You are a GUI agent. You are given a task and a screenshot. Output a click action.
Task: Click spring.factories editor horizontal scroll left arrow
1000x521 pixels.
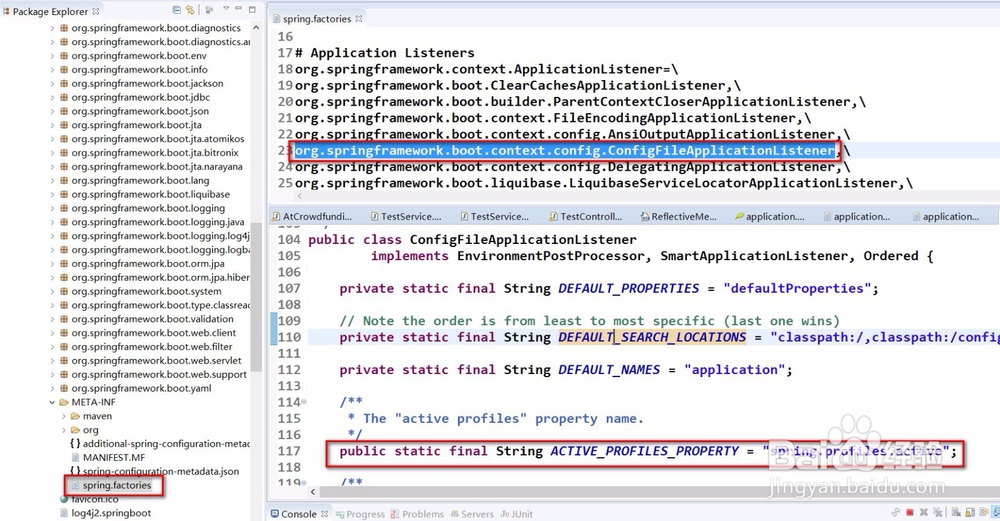tap(300, 197)
